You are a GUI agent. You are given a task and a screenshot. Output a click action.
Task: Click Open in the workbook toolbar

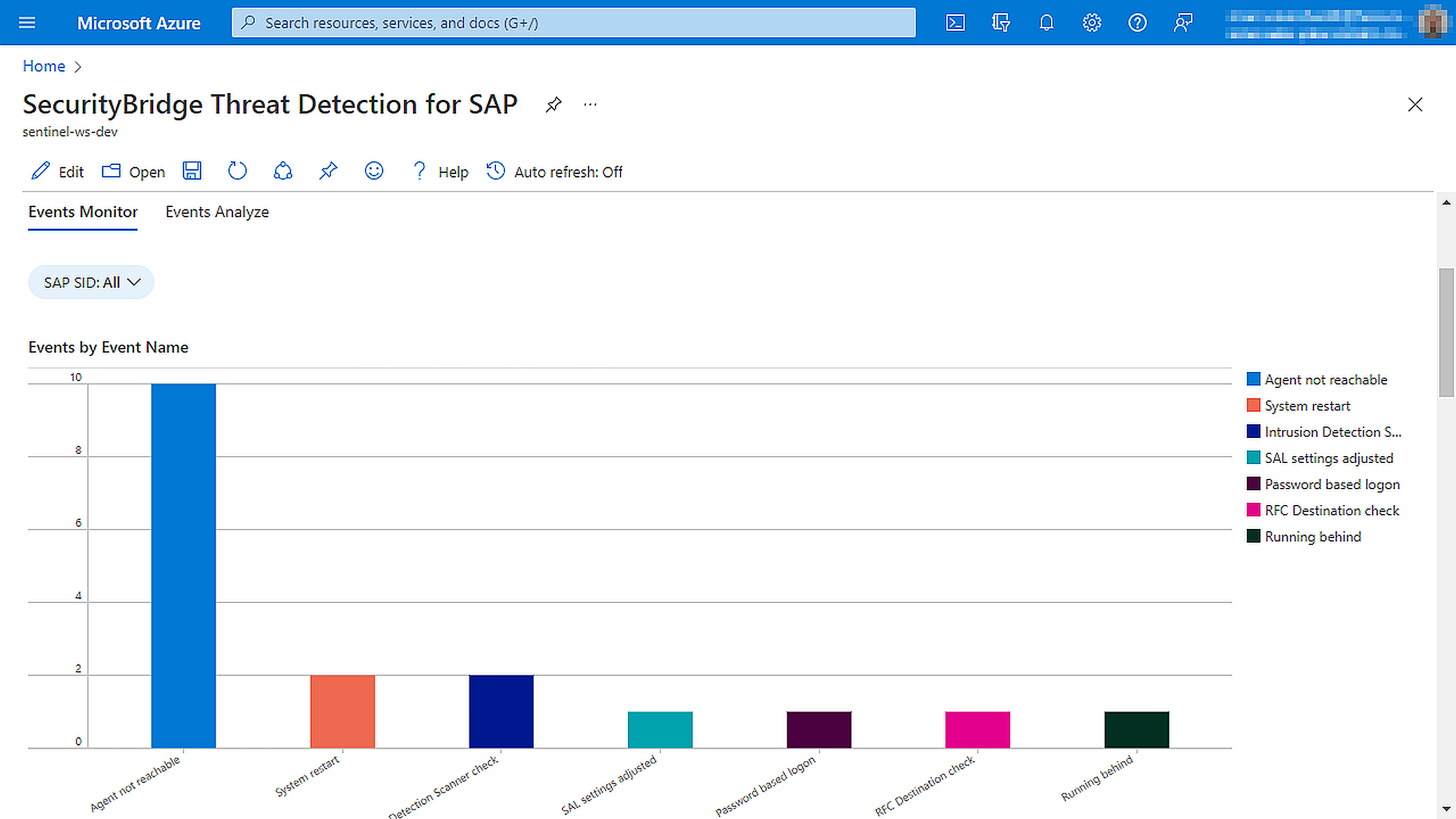click(134, 172)
